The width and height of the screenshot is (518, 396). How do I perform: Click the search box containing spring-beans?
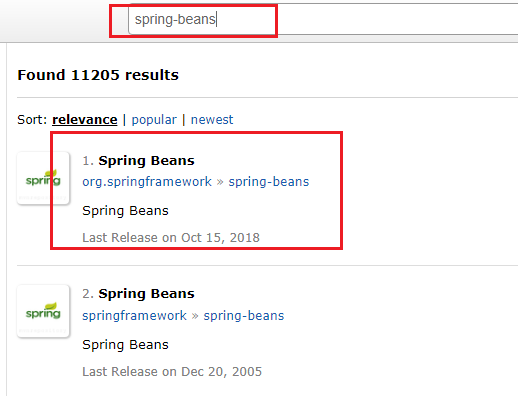(323, 19)
